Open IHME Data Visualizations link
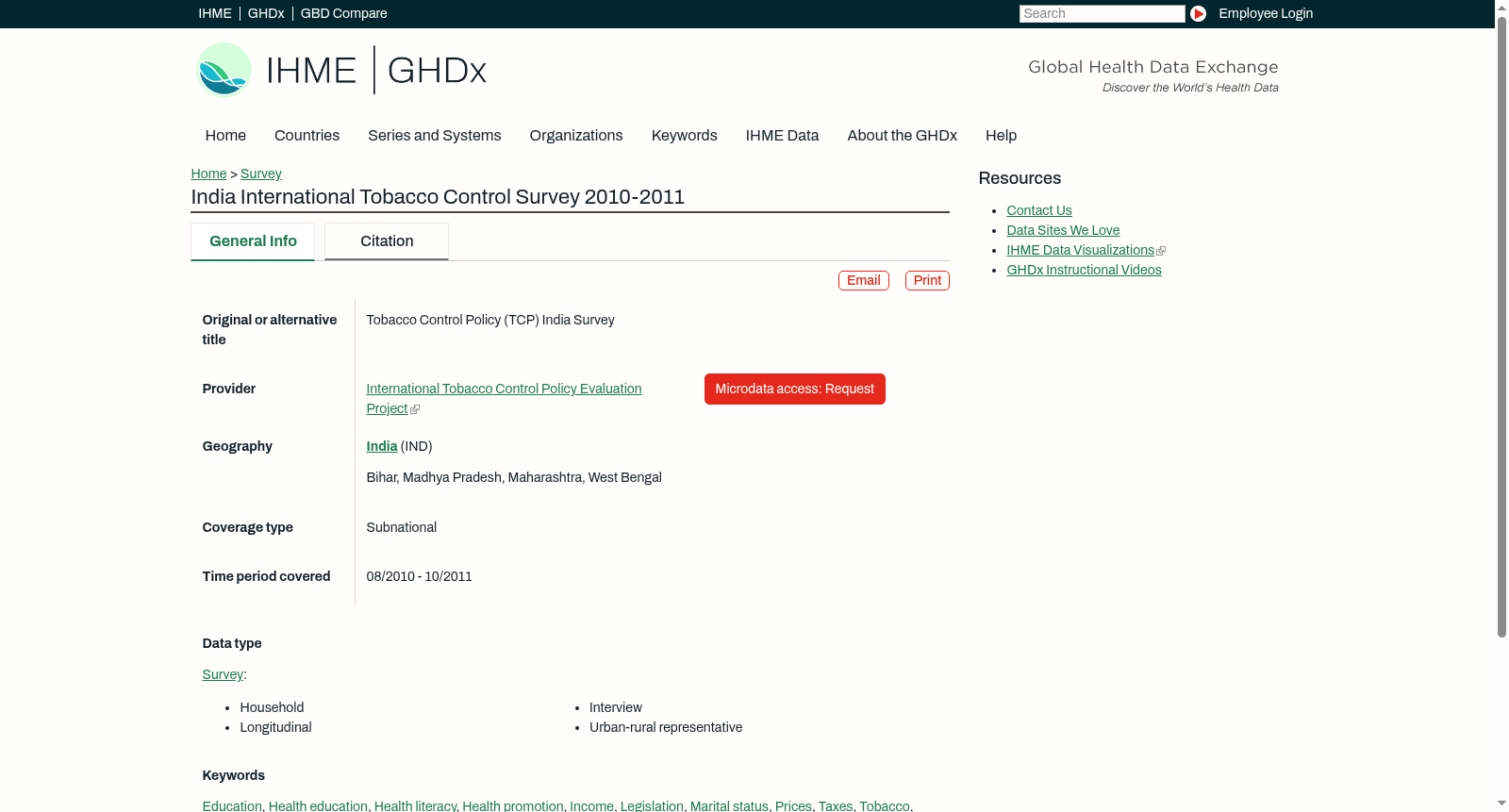The image size is (1509, 812). pyautogui.click(x=1080, y=250)
